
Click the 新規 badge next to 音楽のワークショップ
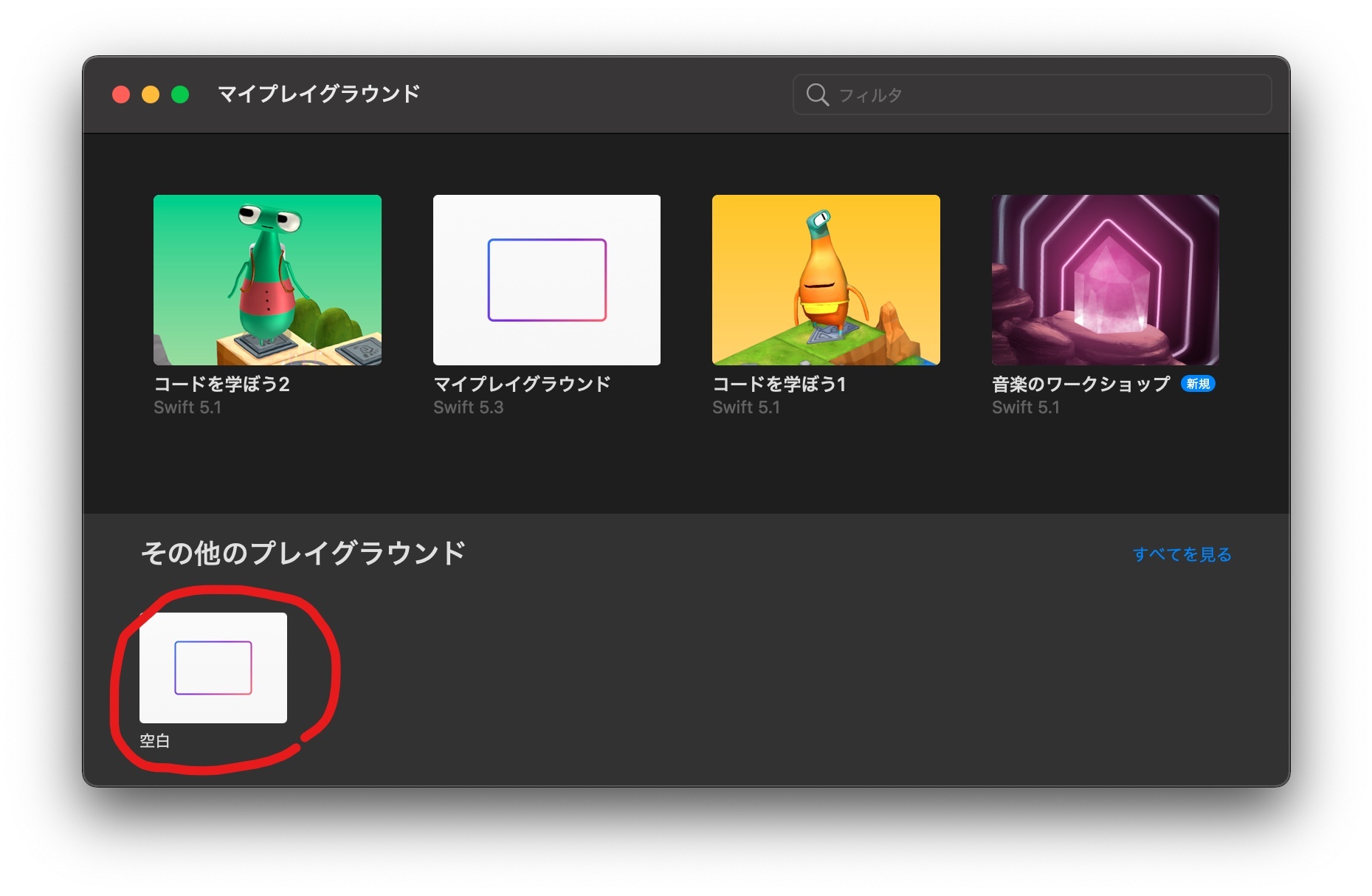(1198, 384)
